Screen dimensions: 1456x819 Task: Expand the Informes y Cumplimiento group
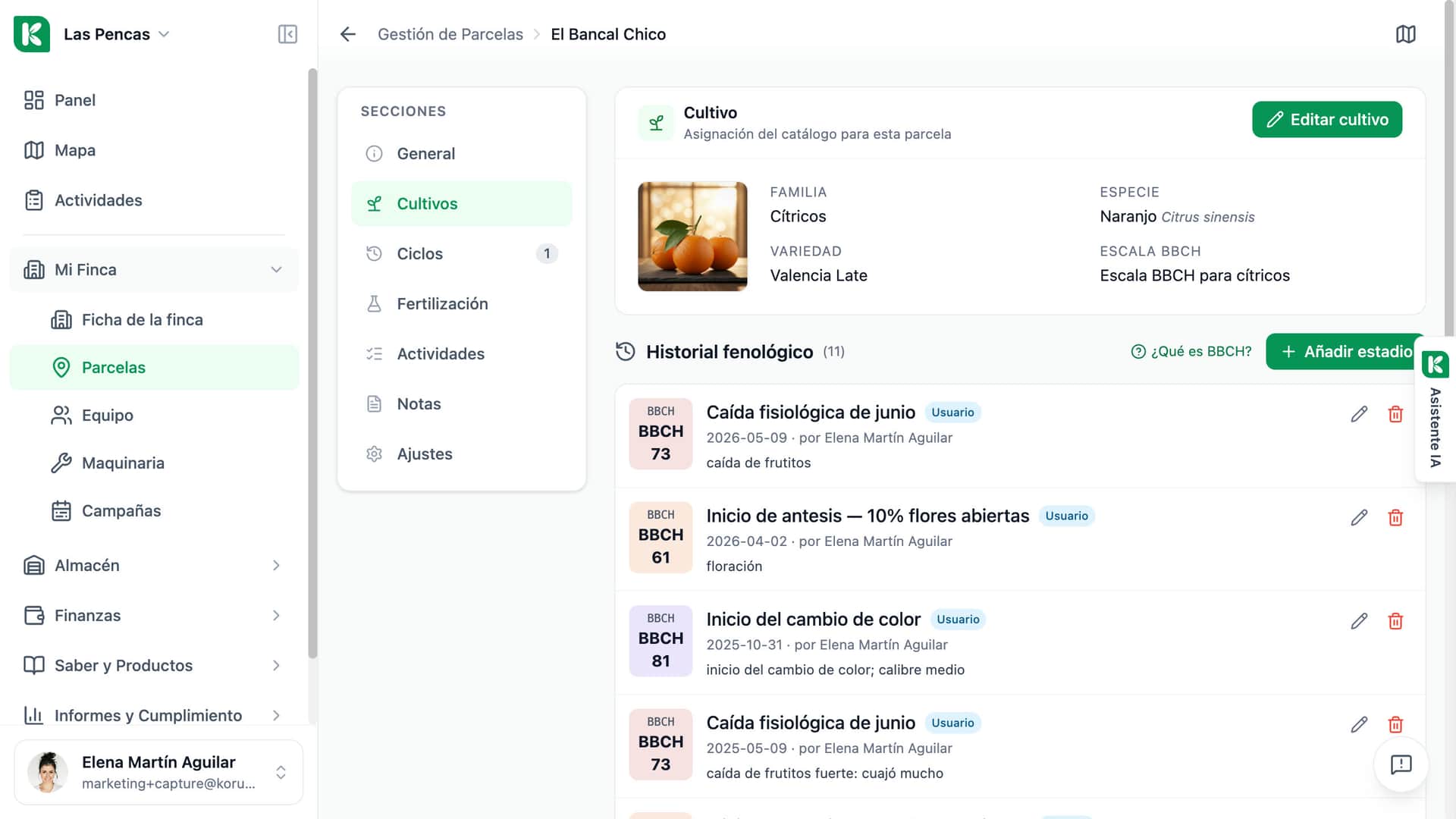pyautogui.click(x=154, y=716)
